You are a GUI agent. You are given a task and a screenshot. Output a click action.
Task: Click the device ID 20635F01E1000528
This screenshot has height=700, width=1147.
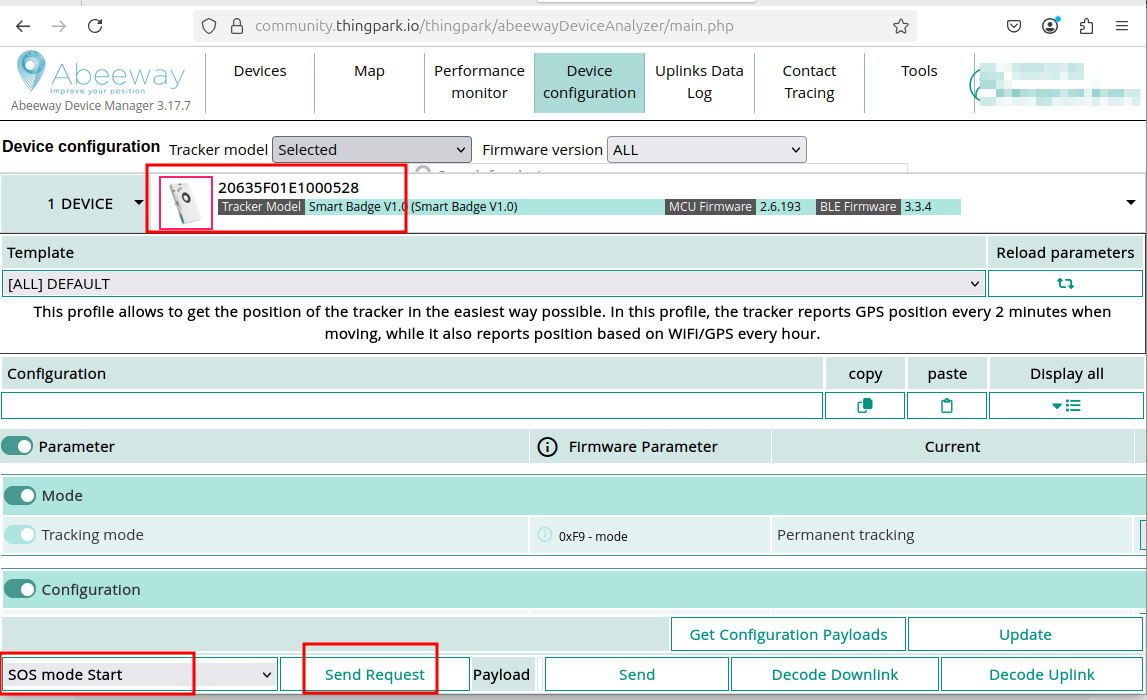coord(288,188)
